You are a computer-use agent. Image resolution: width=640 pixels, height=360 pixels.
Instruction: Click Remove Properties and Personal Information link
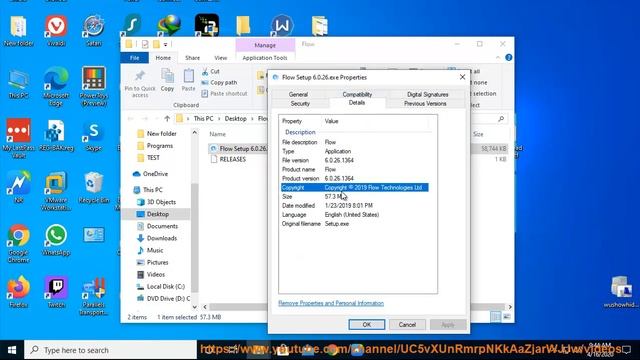coord(331,303)
